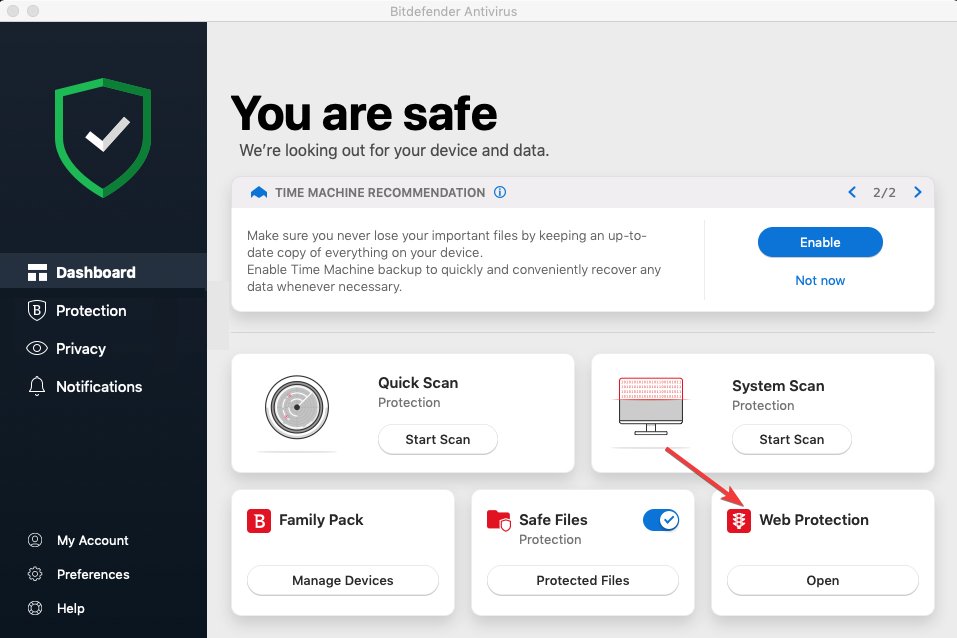Click the Web Protection traffic light icon
The image size is (957, 638).
[x=739, y=521]
